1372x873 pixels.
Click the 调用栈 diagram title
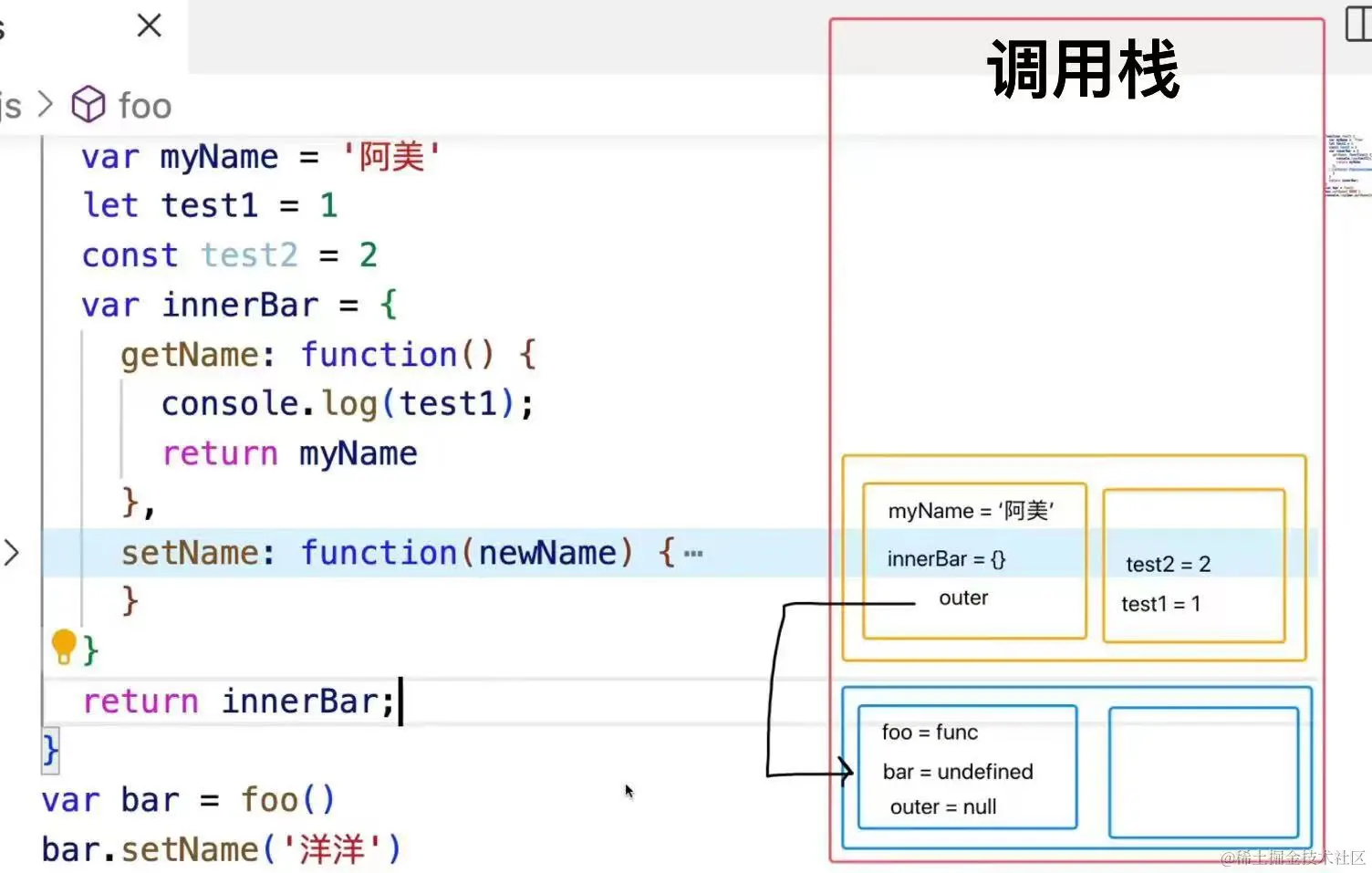pyautogui.click(x=1084, y=69)
